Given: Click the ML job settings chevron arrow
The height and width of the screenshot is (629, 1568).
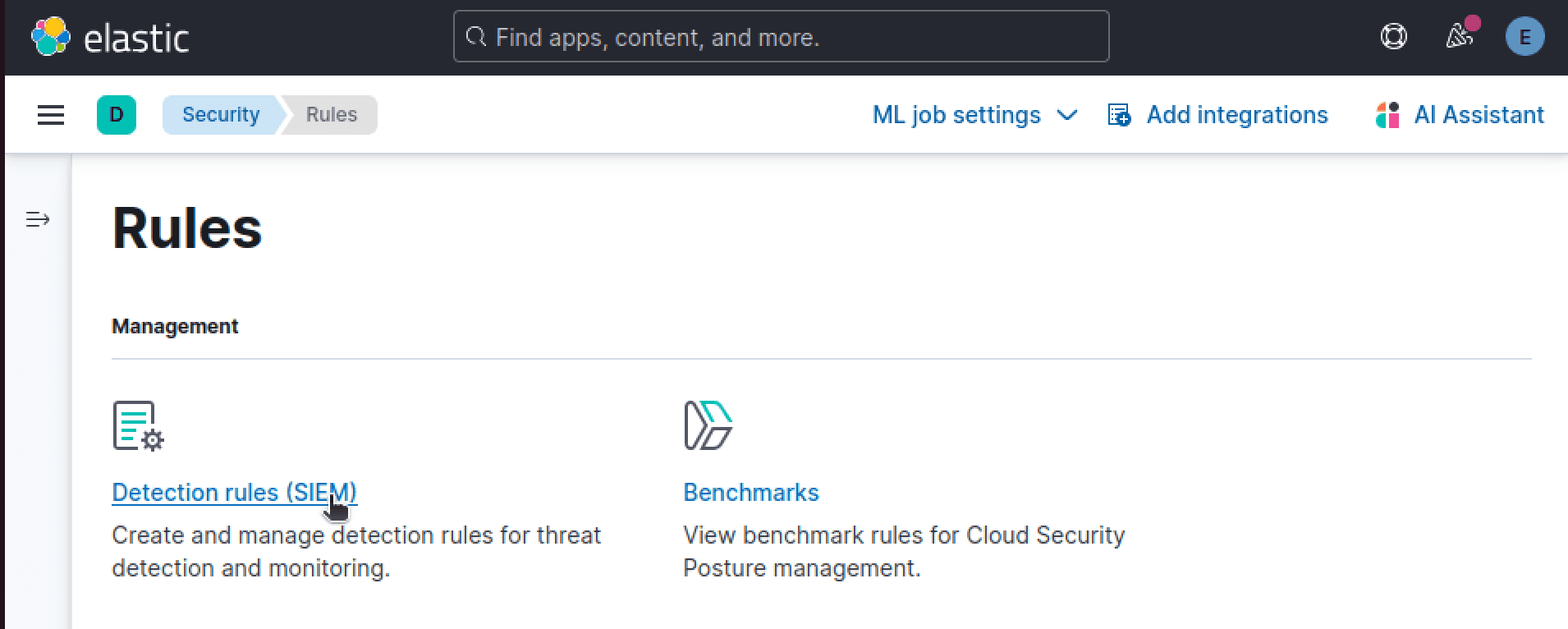Looking at the screenshot, I should coord(1067,115).
